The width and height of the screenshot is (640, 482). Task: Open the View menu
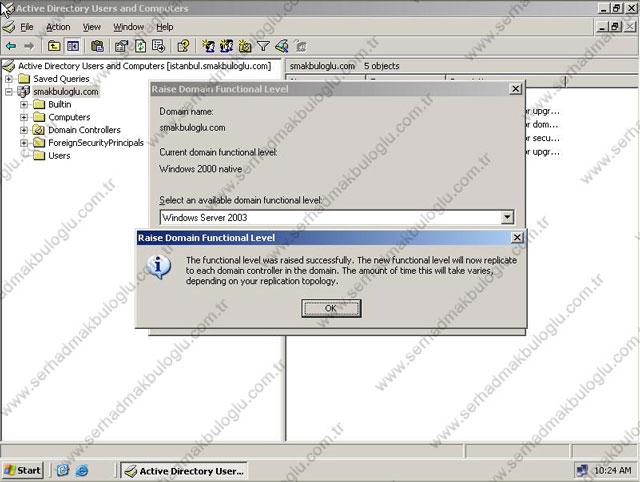pyautogui.click(x=91, y=27)
